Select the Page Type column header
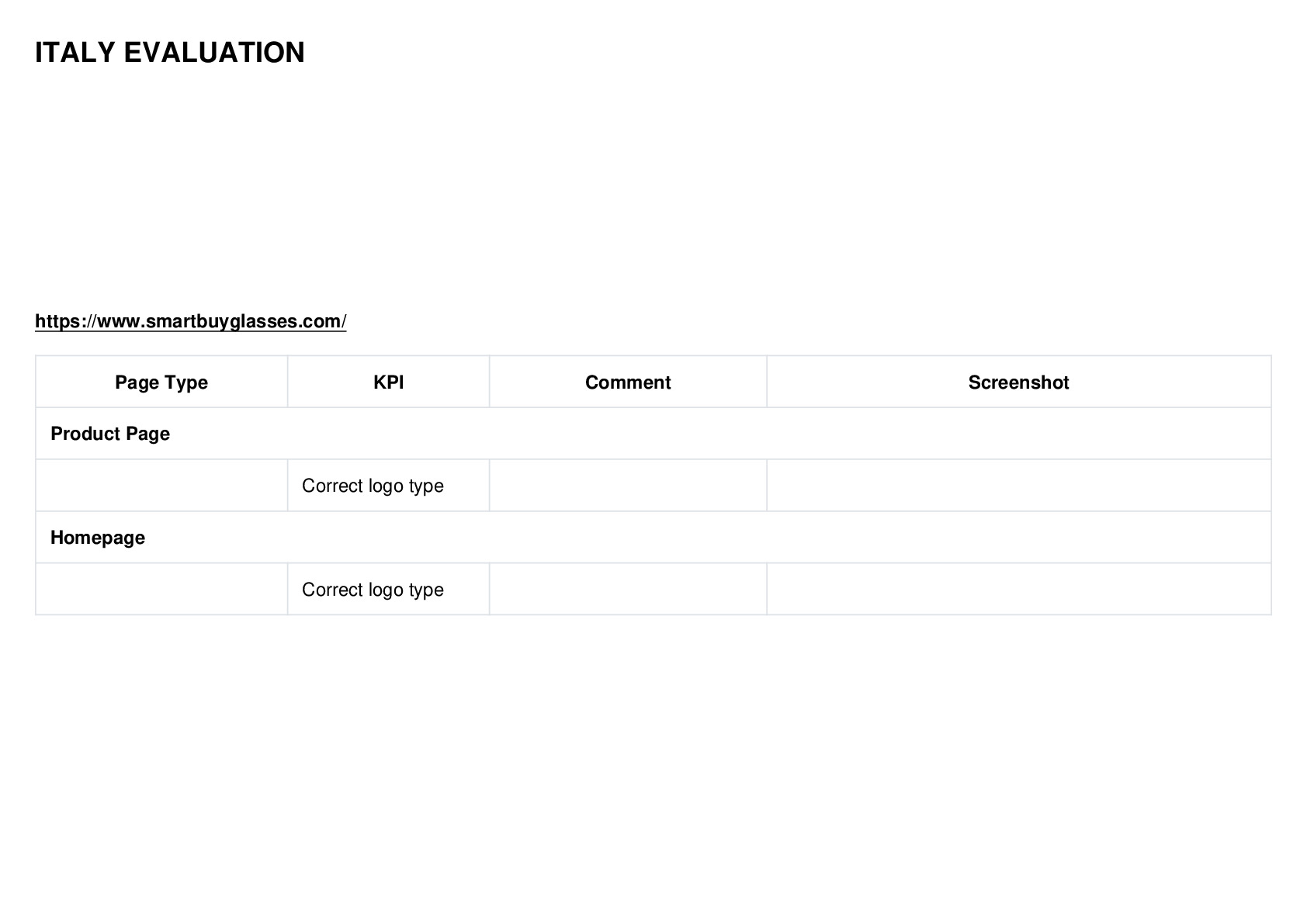This screenshot has height=924, width=1307. (161, 382)
